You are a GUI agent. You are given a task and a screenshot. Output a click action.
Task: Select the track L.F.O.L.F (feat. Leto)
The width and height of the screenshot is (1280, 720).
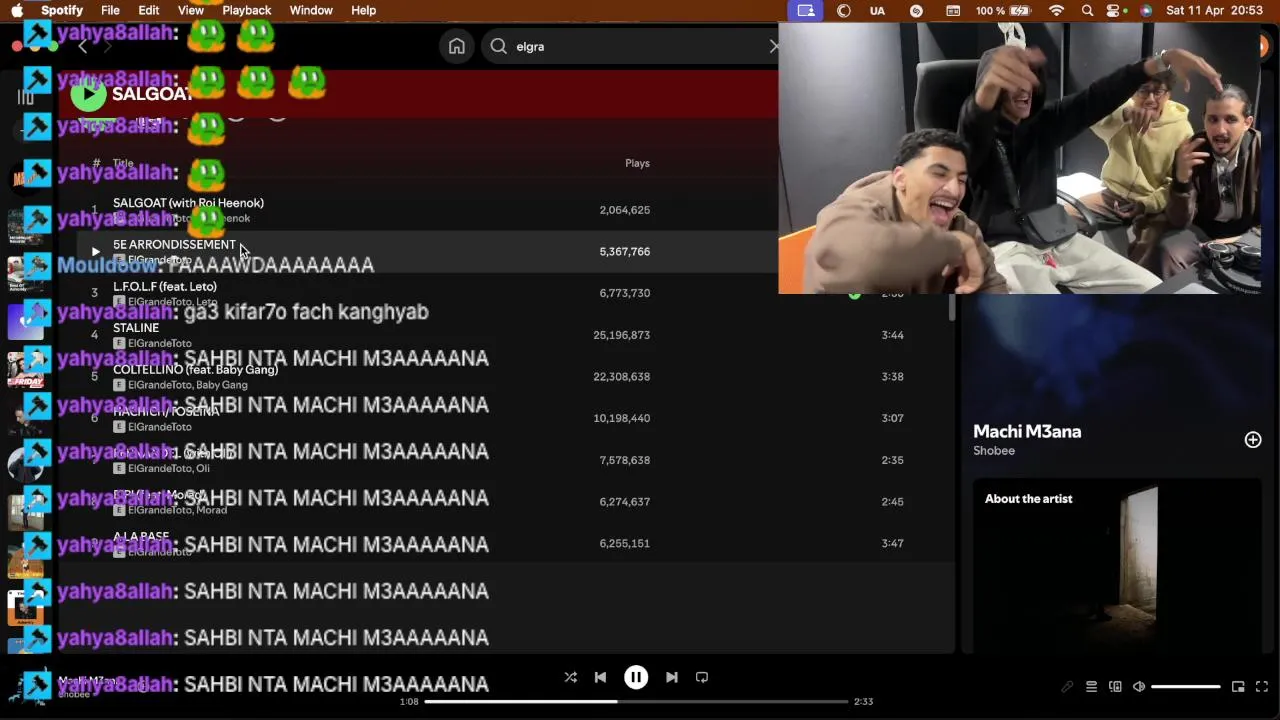[x=165, y=286]
